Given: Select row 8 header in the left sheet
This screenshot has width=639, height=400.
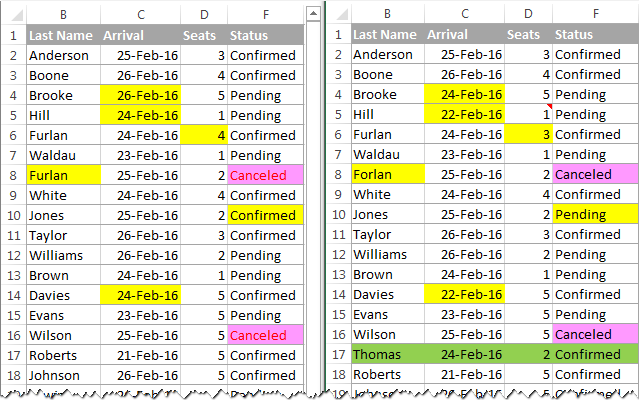Looking at the screenshot, I should click(x=13, y=175).
